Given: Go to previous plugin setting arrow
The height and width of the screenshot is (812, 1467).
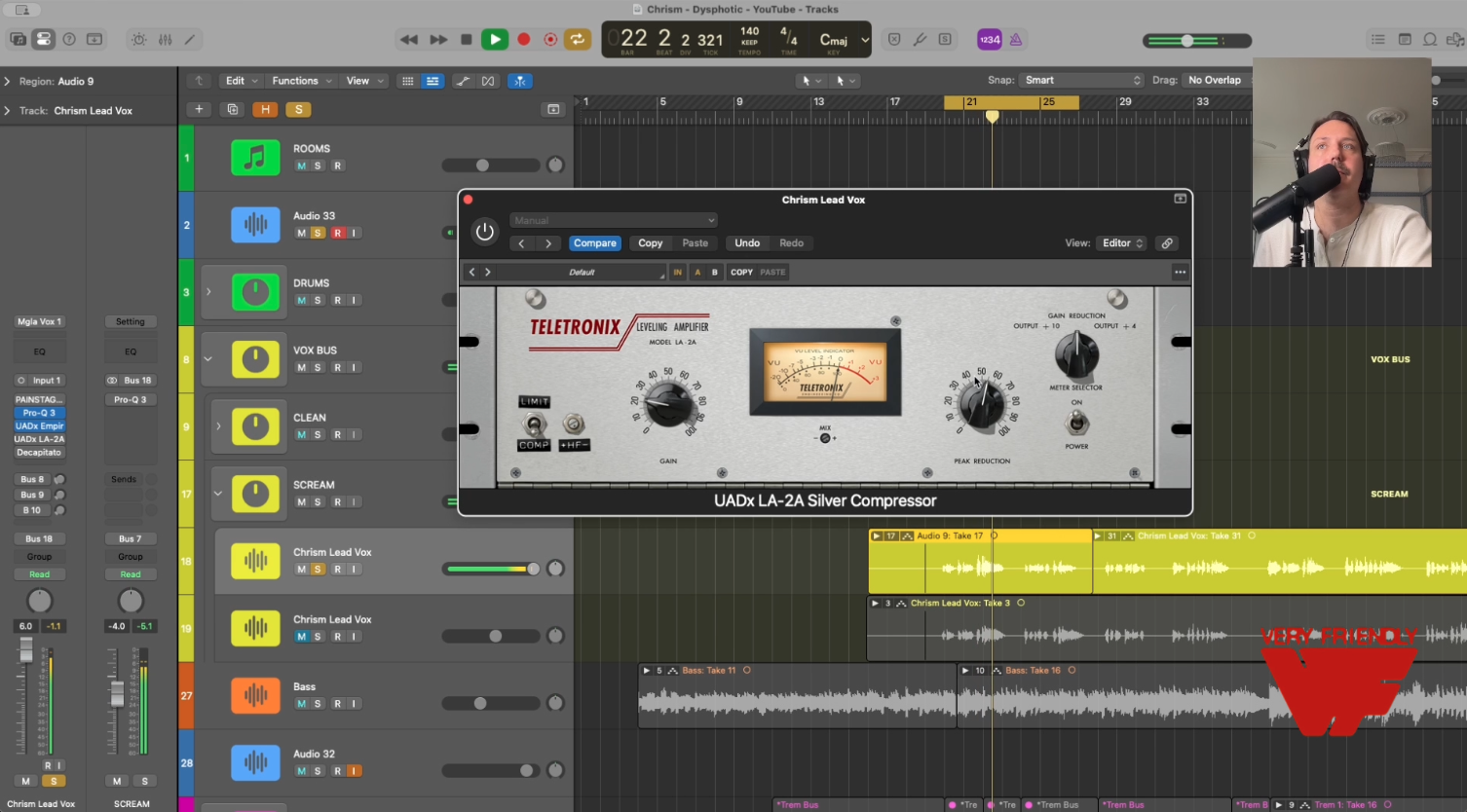Looking at the screenshot, I should [522, 243].
